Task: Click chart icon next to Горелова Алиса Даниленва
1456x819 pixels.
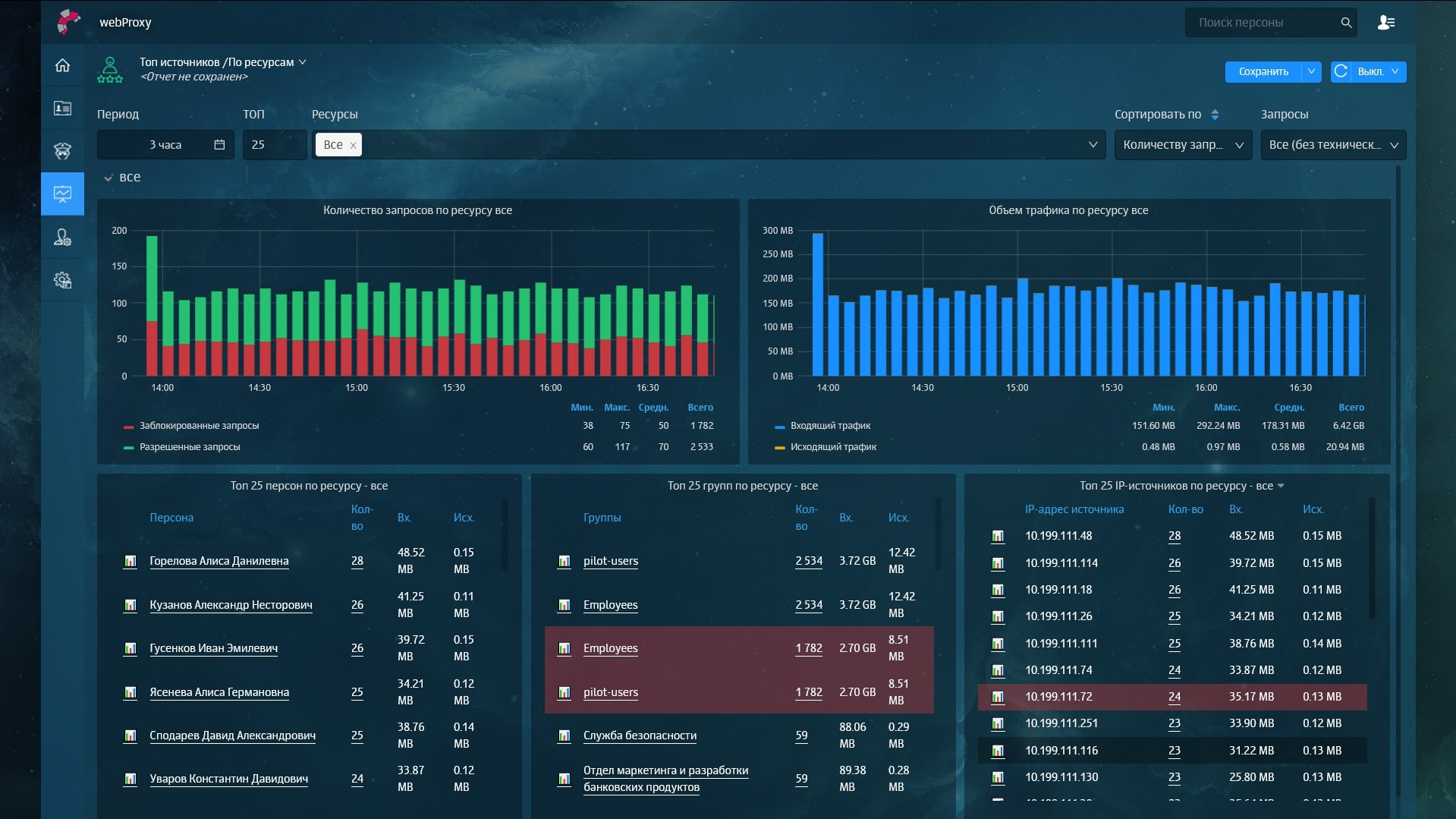Action: click(x=131, y=561)
